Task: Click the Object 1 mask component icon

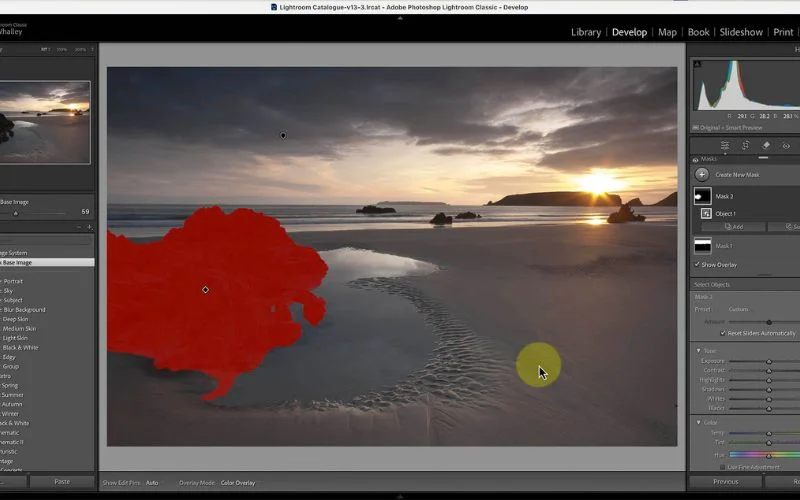Action: (706, 213)
